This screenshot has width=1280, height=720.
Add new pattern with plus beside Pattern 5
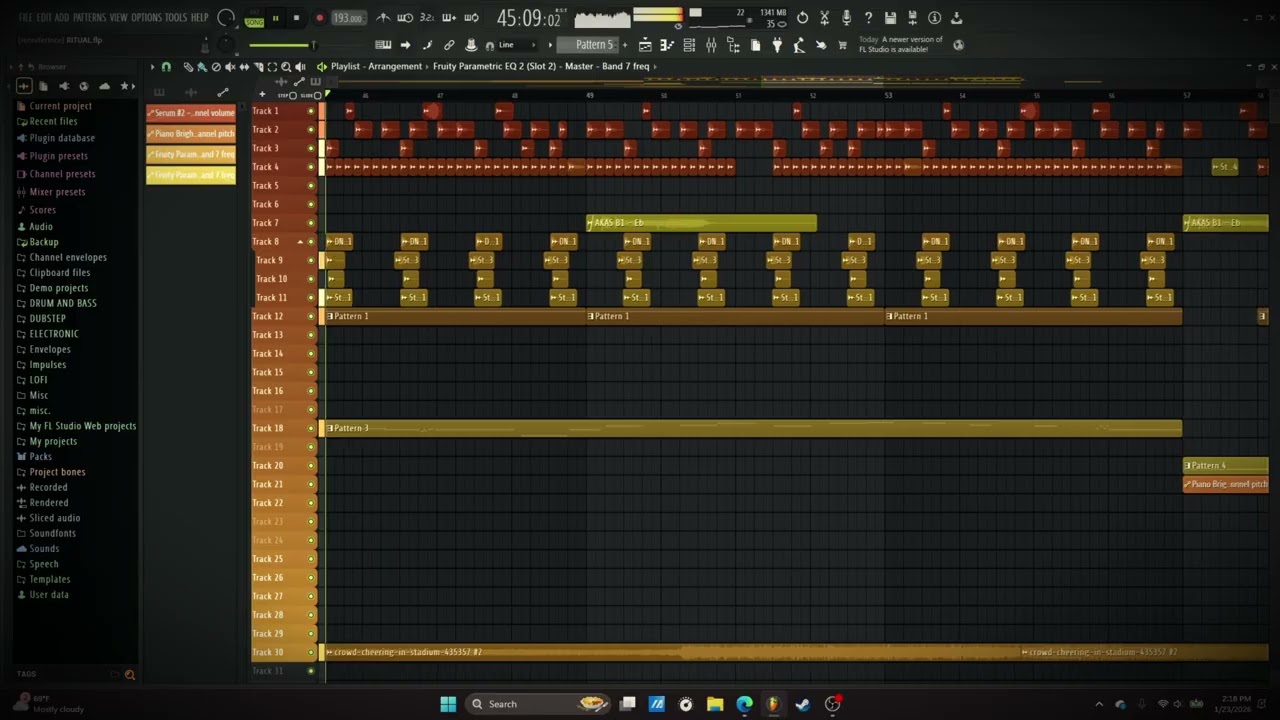click(x=625, y=45)
